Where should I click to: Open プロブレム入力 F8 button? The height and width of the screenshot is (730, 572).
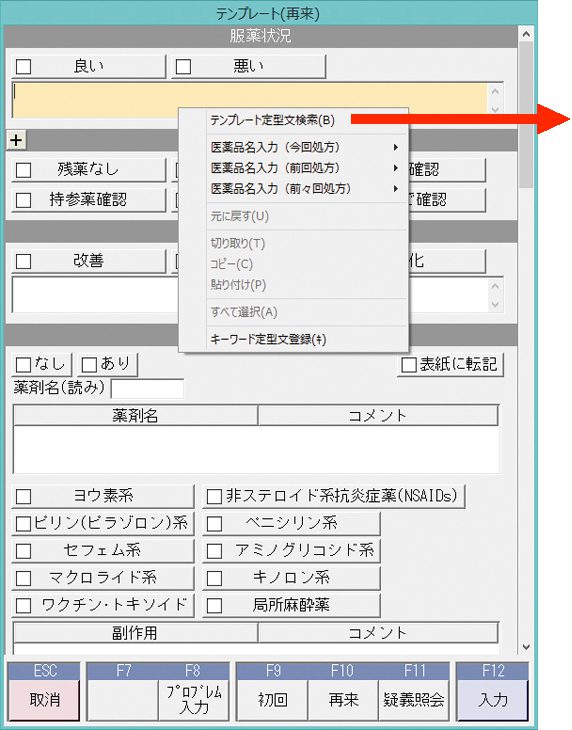tap(194, 699)
